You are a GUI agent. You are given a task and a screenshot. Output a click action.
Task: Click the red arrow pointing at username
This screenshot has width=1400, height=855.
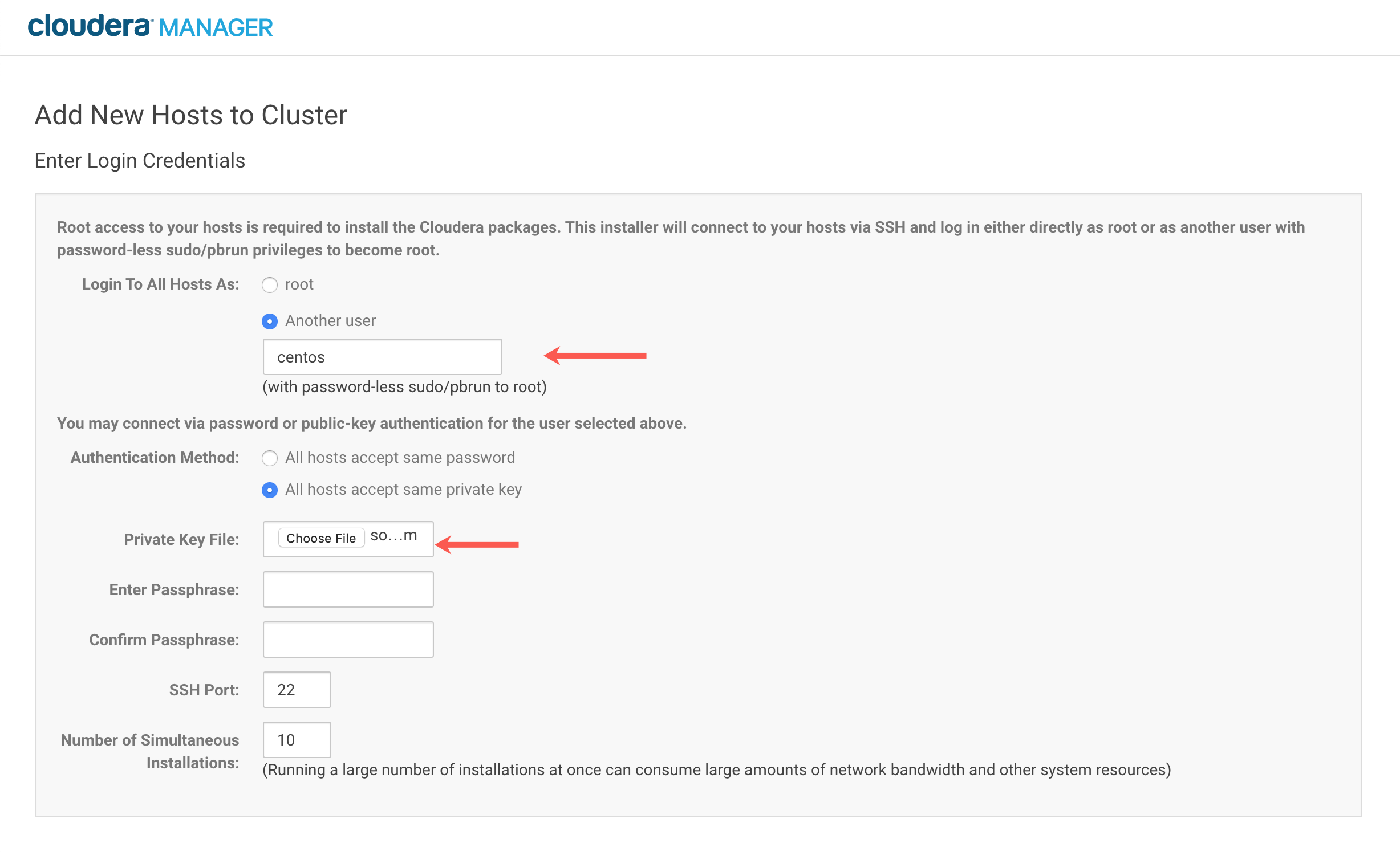click(x=596, y=356)
